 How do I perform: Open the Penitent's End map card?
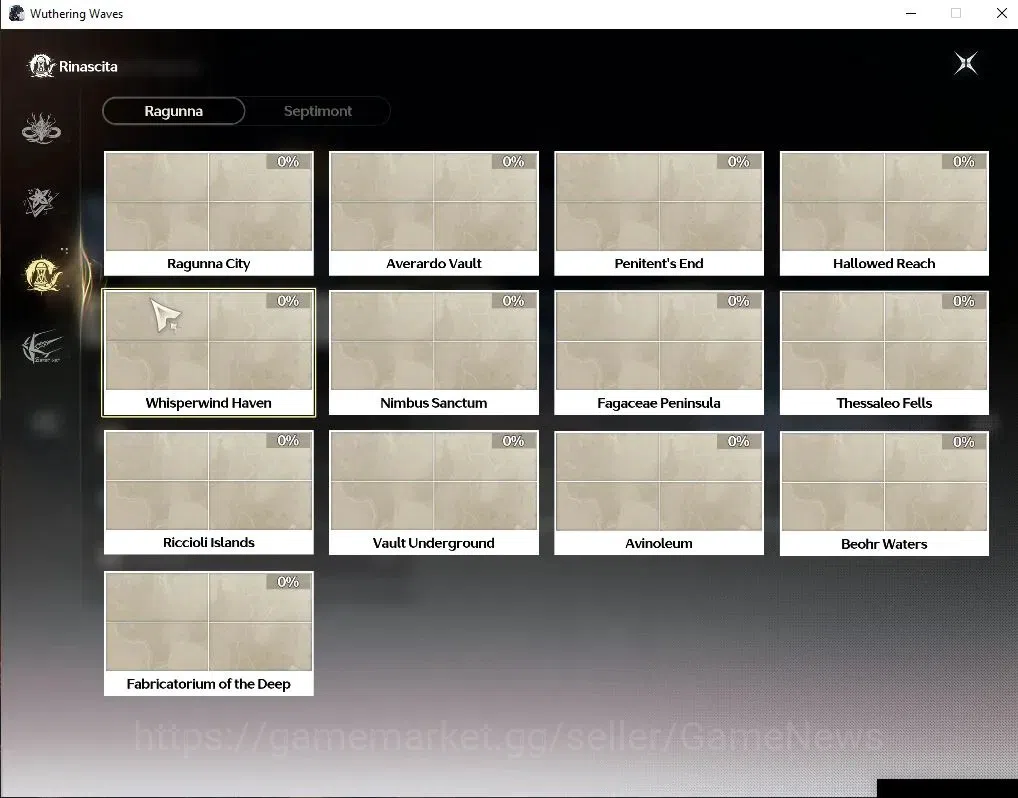(x=659, y=214)
